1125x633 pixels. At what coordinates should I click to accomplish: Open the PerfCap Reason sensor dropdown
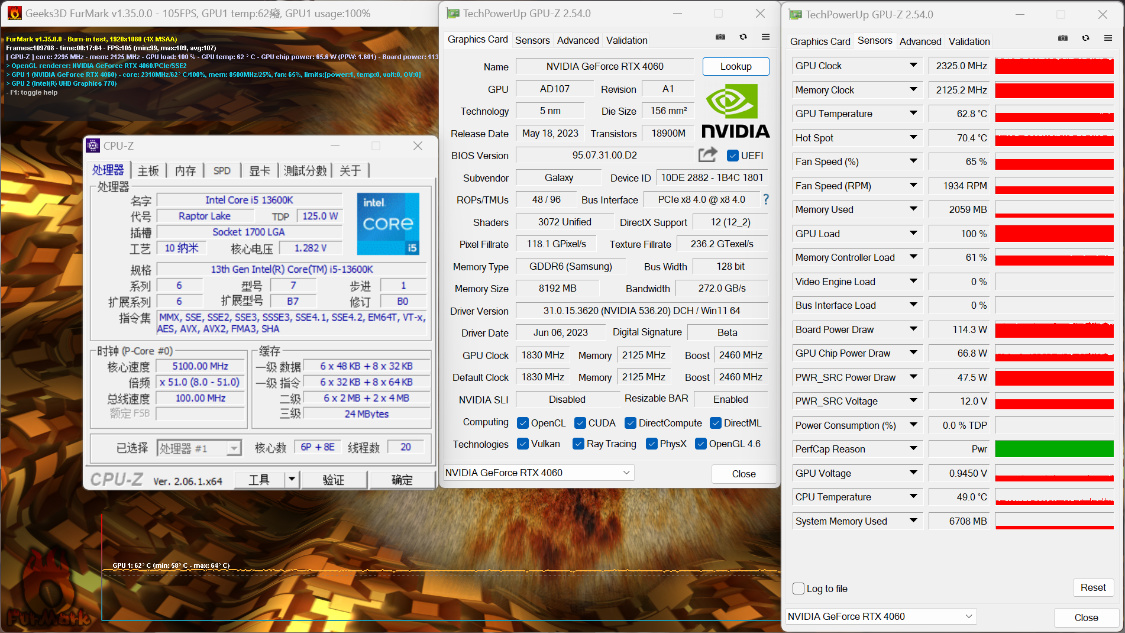pos(913,449)
